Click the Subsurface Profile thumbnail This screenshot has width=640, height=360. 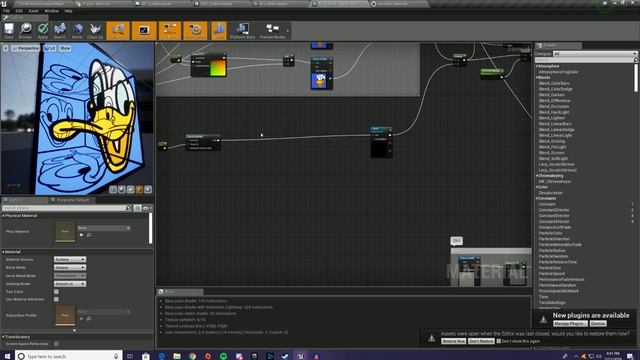coord(65,315)
